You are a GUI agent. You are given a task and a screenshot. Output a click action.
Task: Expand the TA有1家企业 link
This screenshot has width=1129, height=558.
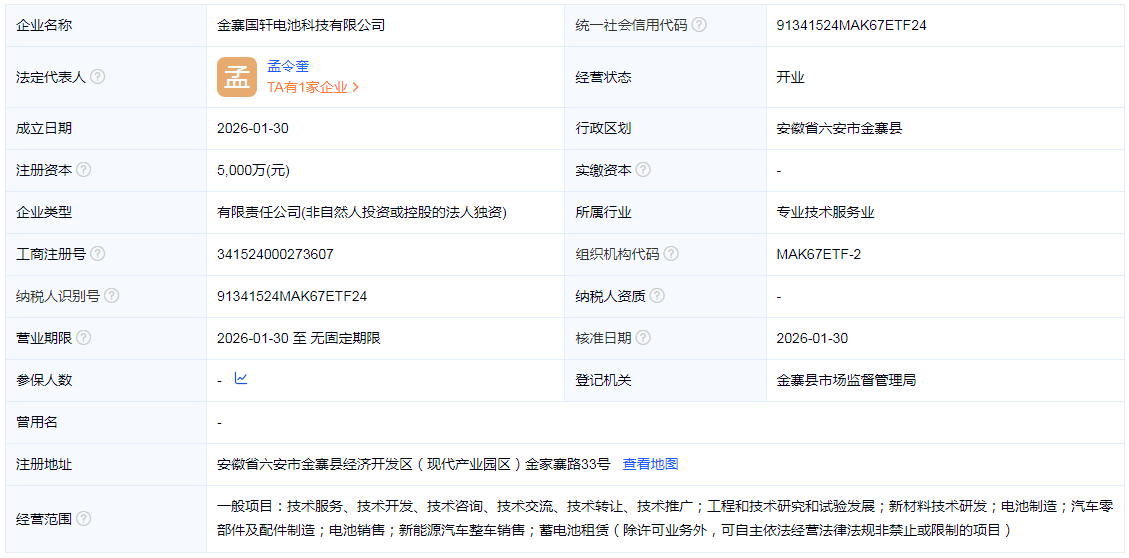tap(312, 87)
